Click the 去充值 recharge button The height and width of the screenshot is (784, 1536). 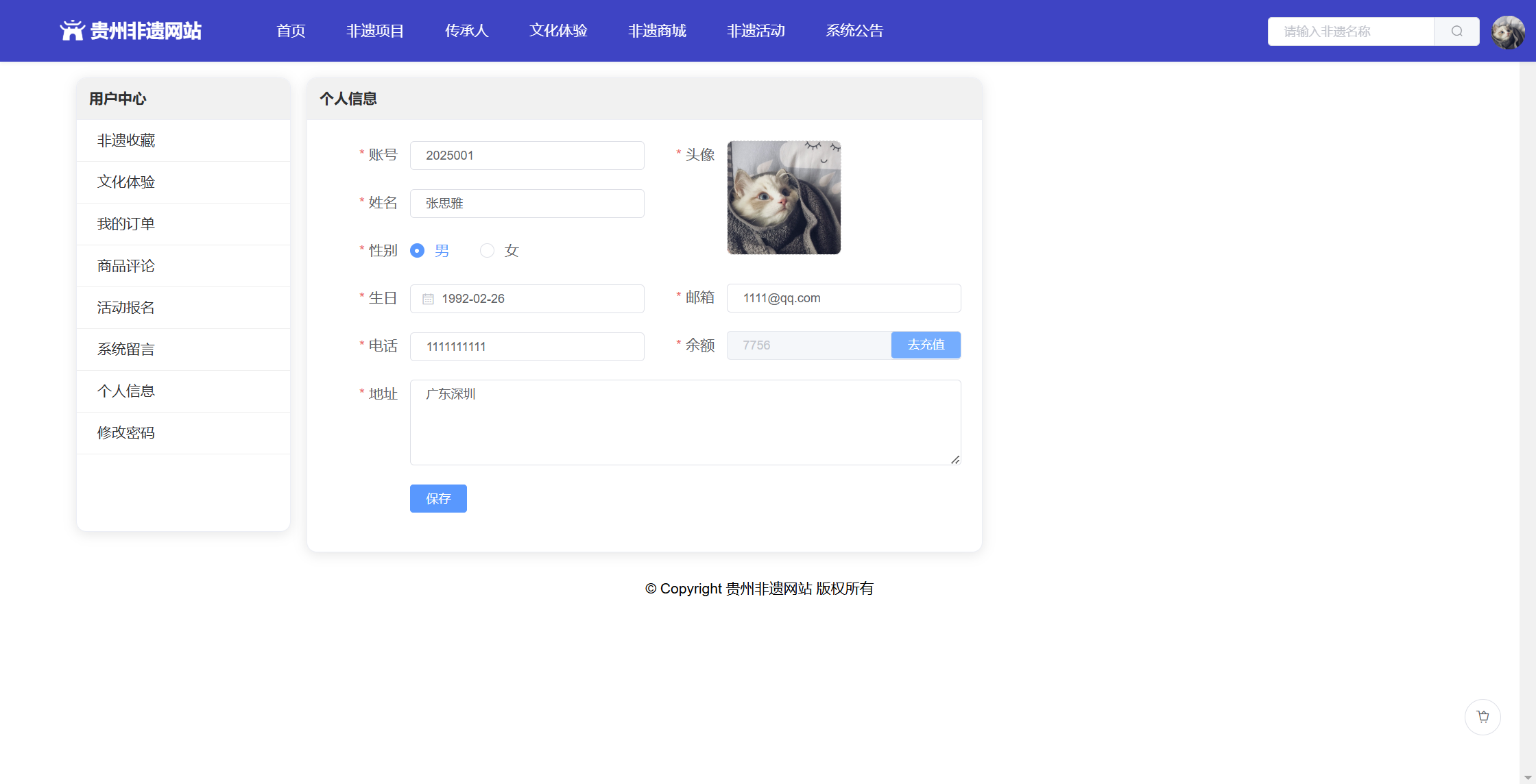click(926, 345)
